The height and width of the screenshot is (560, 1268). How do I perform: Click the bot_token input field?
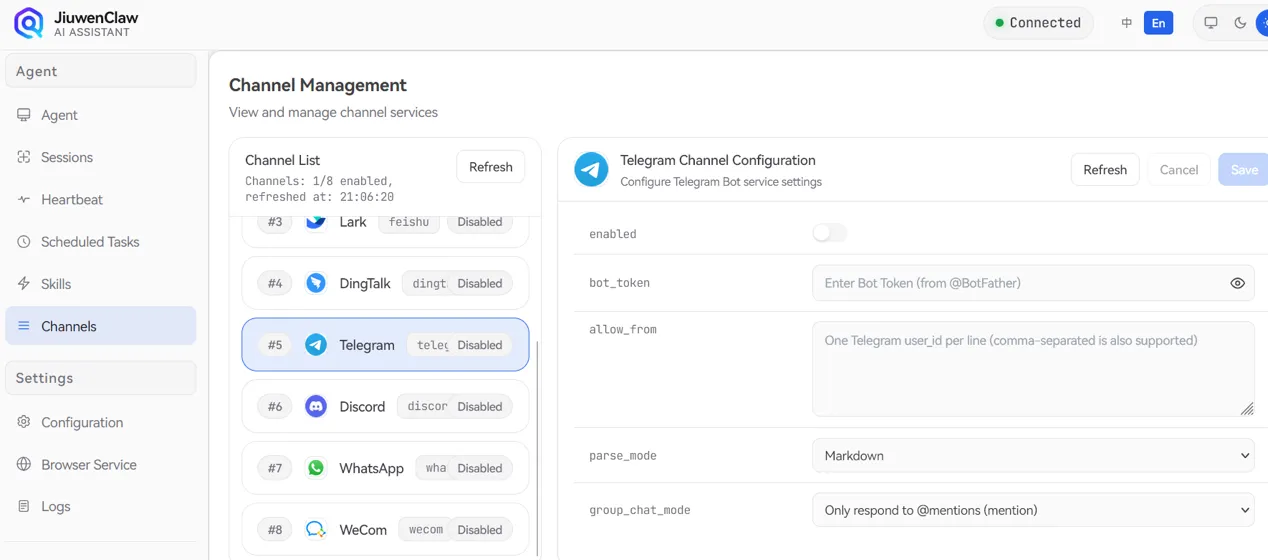pos(1020,283)
